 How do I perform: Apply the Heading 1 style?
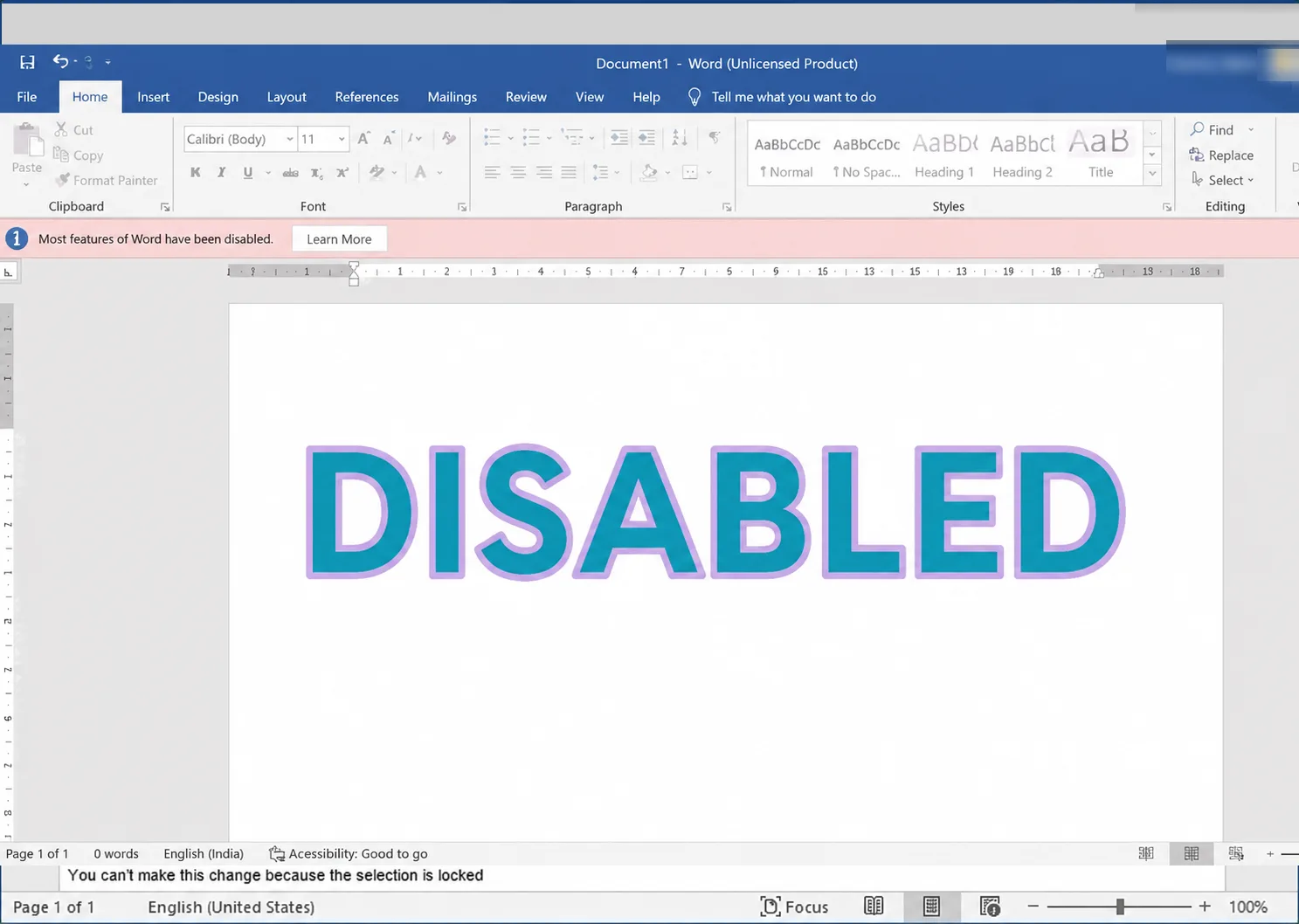(944, 155)
